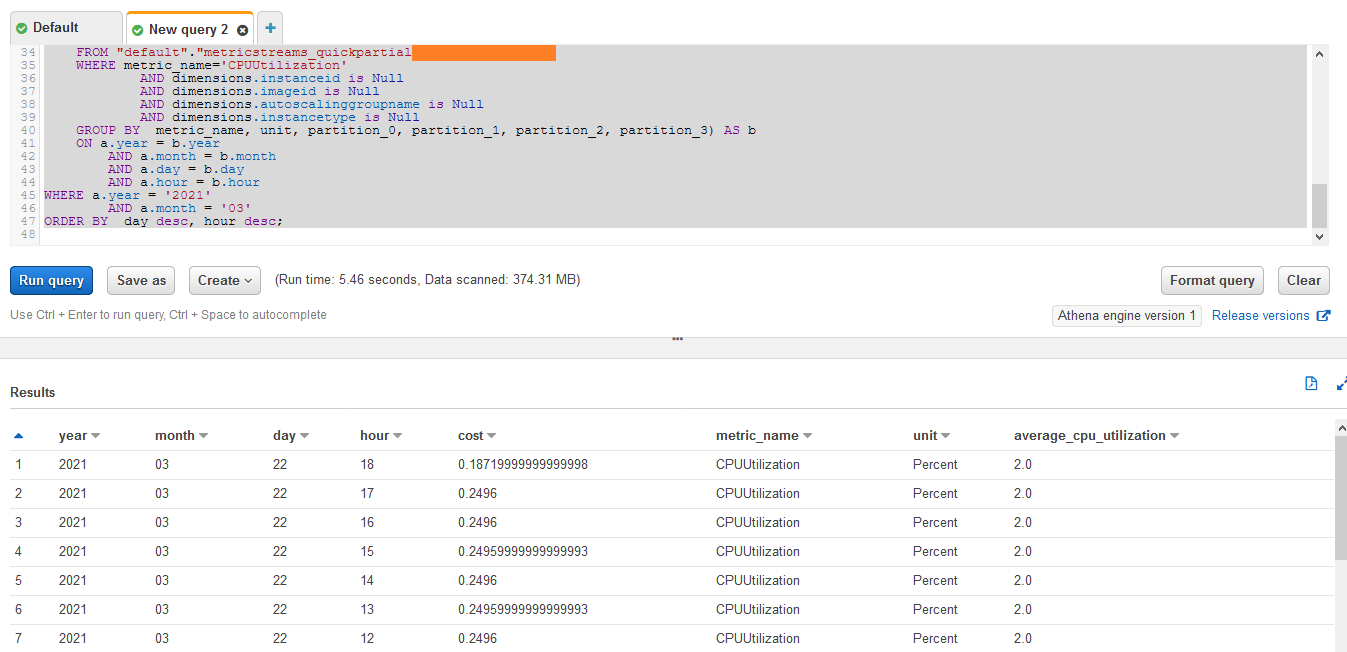Download query results using file icon
This screenshot has height=652, width=1347.
click(x=1311, y=383)
